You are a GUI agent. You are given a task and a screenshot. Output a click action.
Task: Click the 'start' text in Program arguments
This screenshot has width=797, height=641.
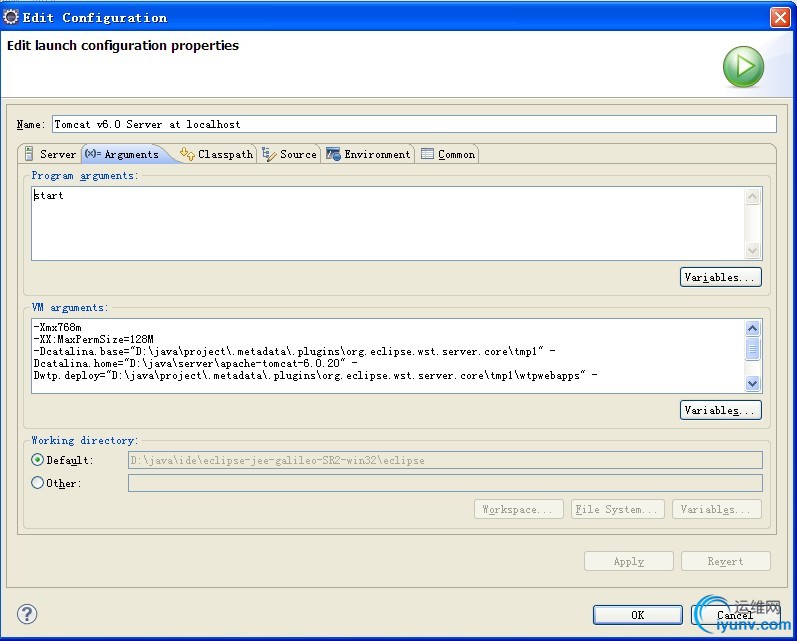tap(49, 195)
